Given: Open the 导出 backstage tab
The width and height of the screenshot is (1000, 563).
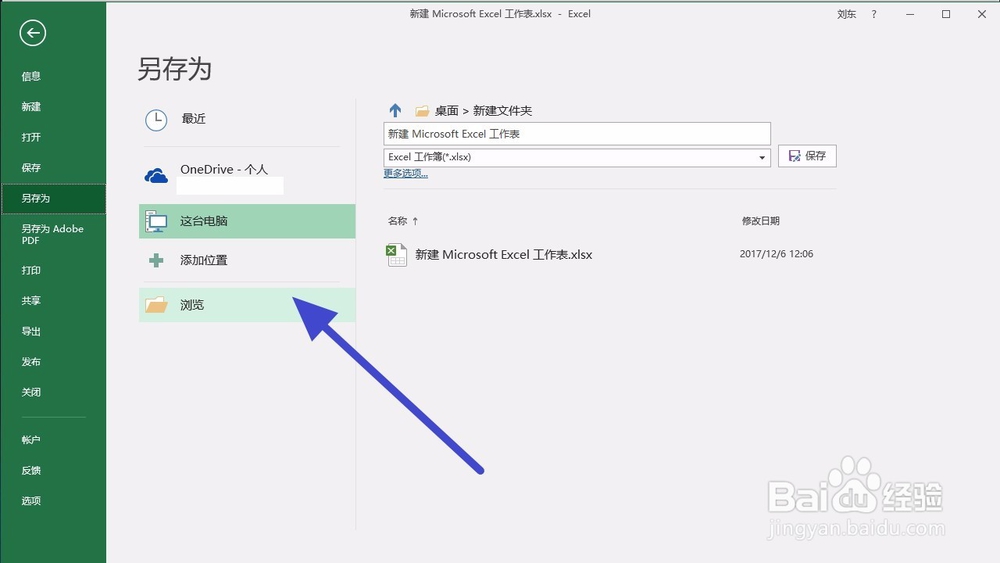Looking at the screenshot, I should pos(31,332).
